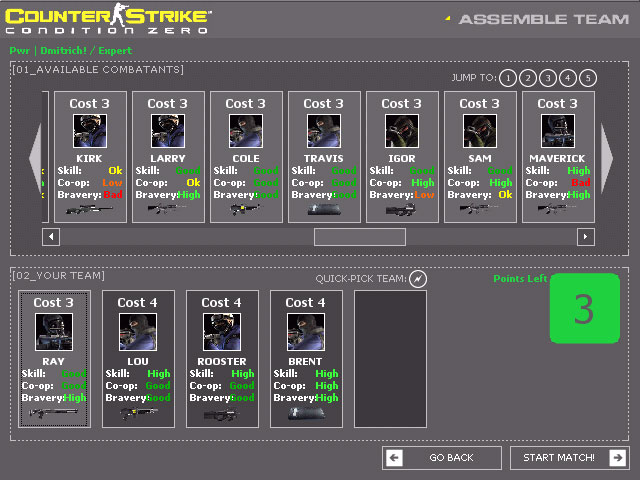Click RAY's shotgun weapon icon
Image resolution: width=640 pixels, height=480 pixels.
[x=53, y=413]
